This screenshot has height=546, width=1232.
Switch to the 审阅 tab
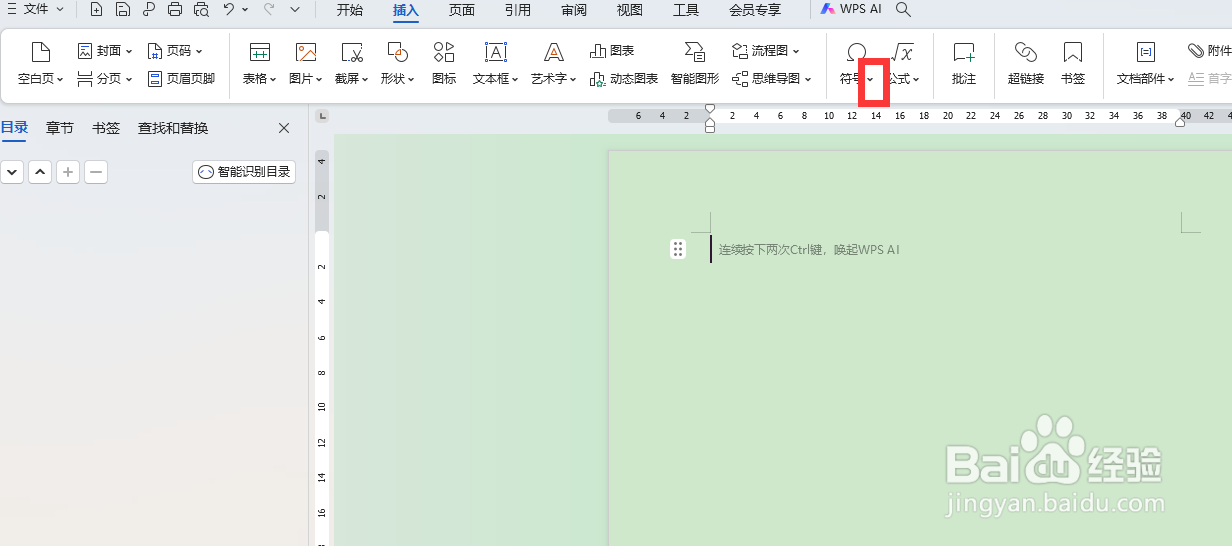tap(574, 10)
